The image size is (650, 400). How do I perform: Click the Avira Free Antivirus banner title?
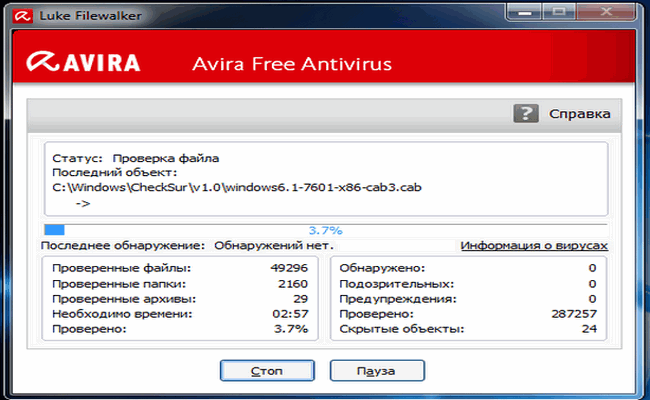[292, 64]
